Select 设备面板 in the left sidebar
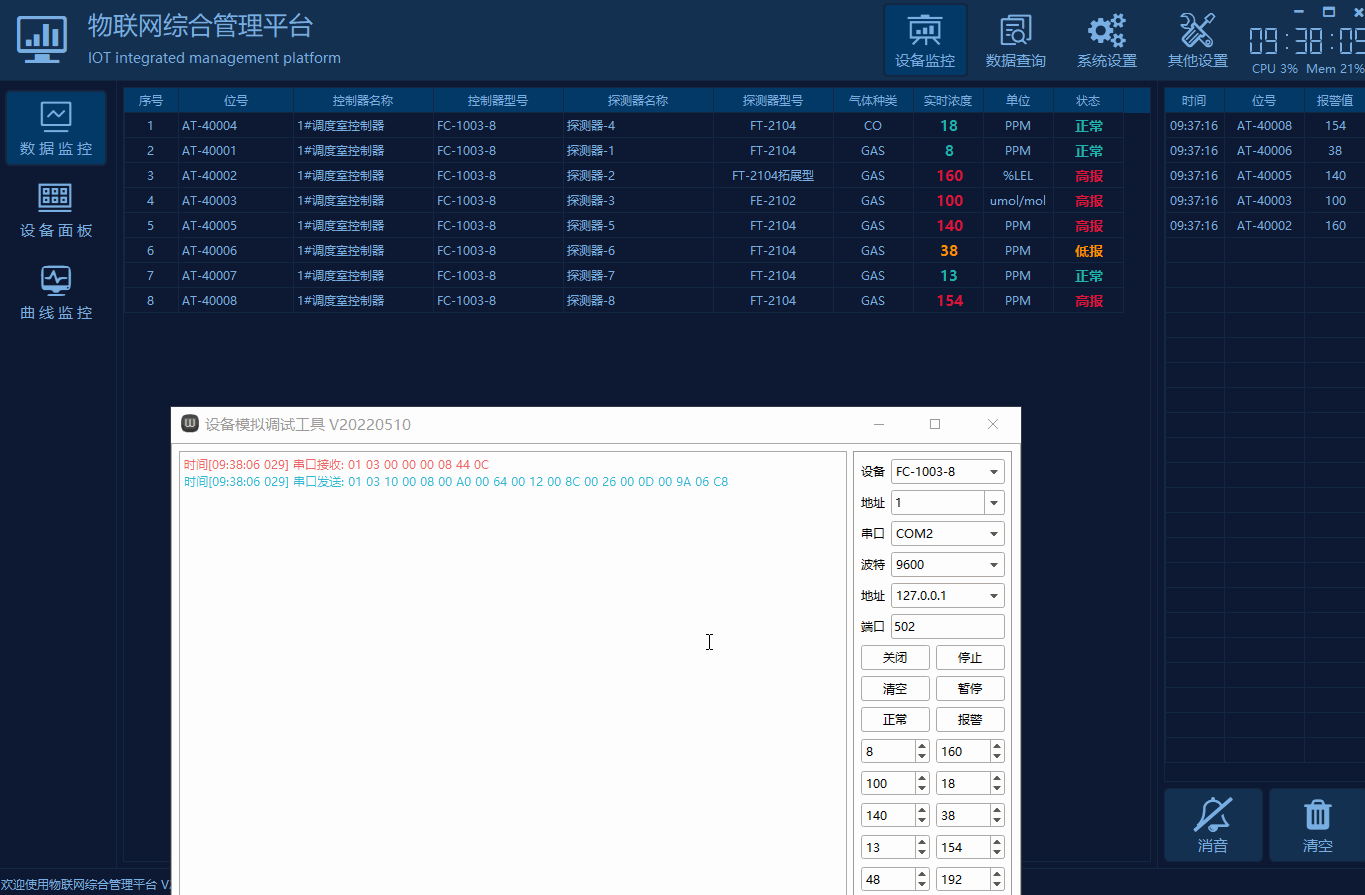This screenshot has height=895, width=1365. coord(56,210)
